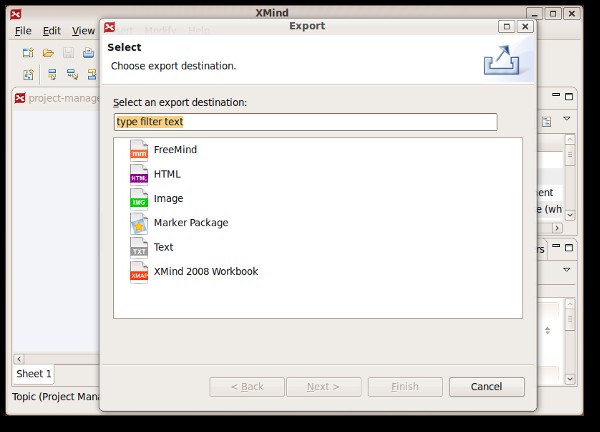Click scroll-up arrow in upper right panel
The width and height of the screenshot is (600, 432).
pyautogui.click(x=570, y=140)
